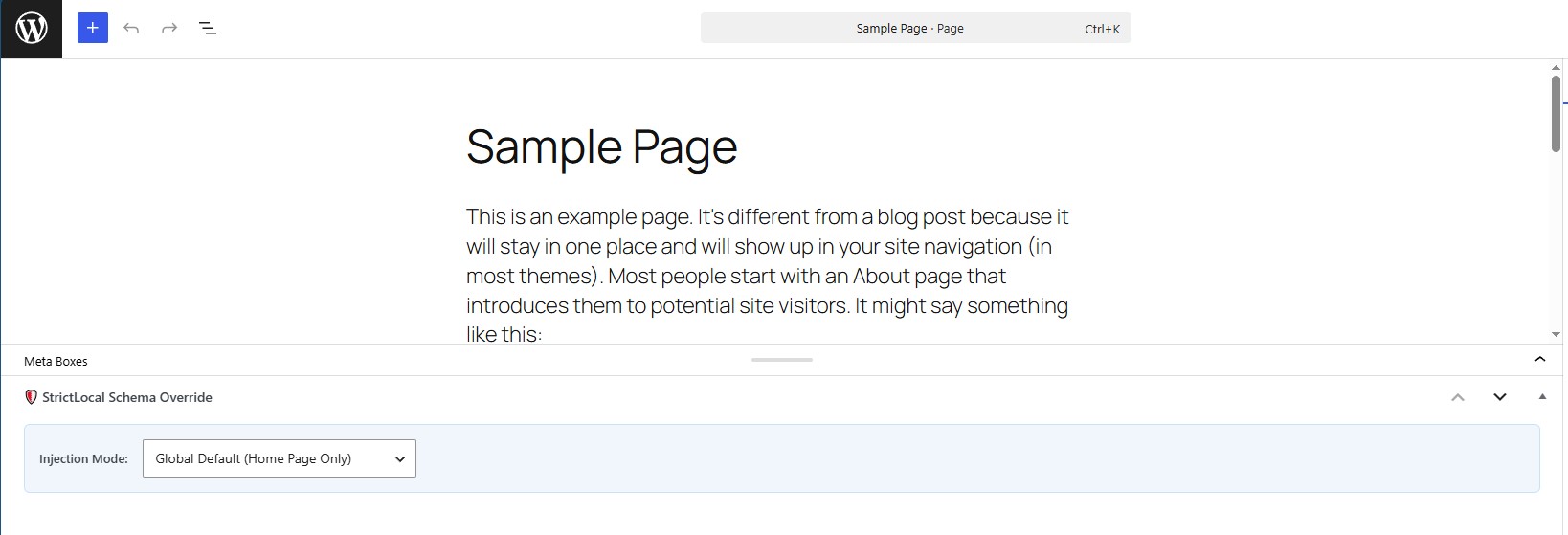Image resolution: width=1568 pixels, height=535 pixels.
Task: Click into the example page paragraph
Action: pyautogui.click(x=768, y=276)
